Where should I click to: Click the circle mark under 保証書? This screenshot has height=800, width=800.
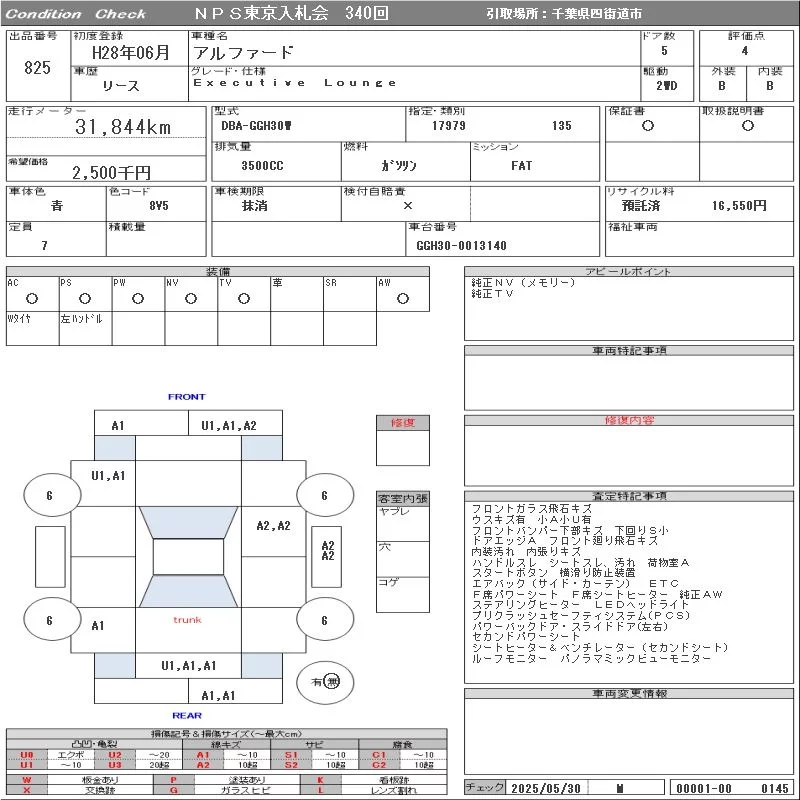[647, 126]
